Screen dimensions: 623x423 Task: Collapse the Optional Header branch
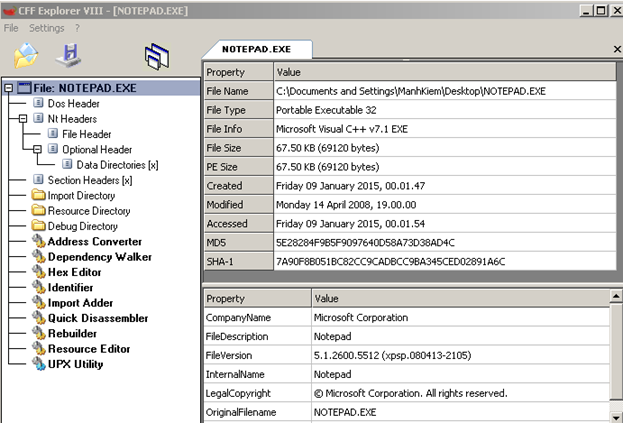point(37,150)
